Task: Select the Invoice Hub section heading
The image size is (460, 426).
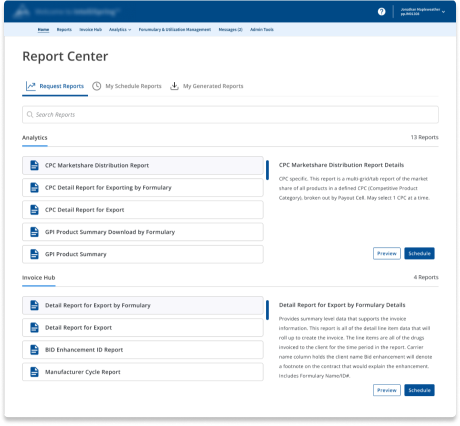Action: (39, 278)
